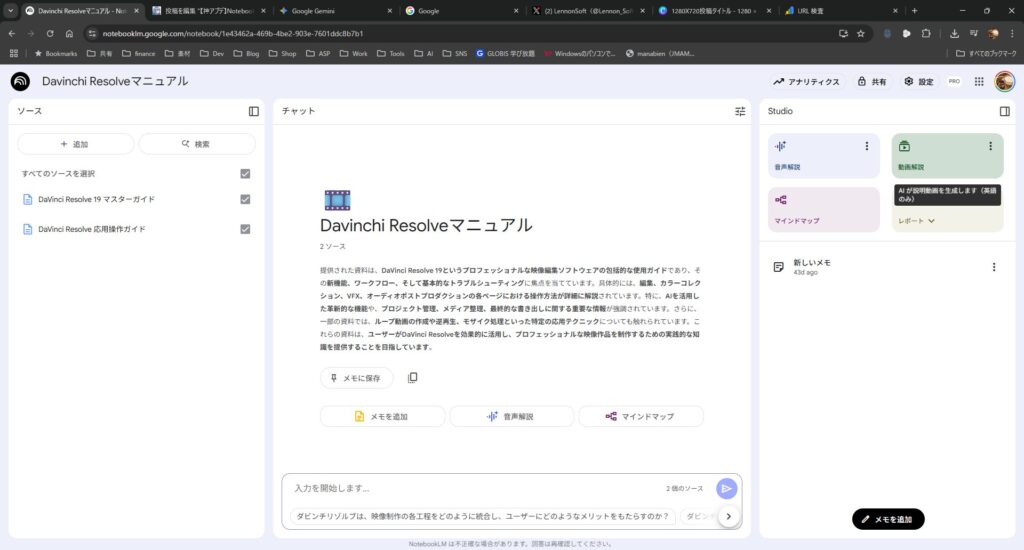
Task: Open 音声解説 card more-options menu
Action: point(867,146)
